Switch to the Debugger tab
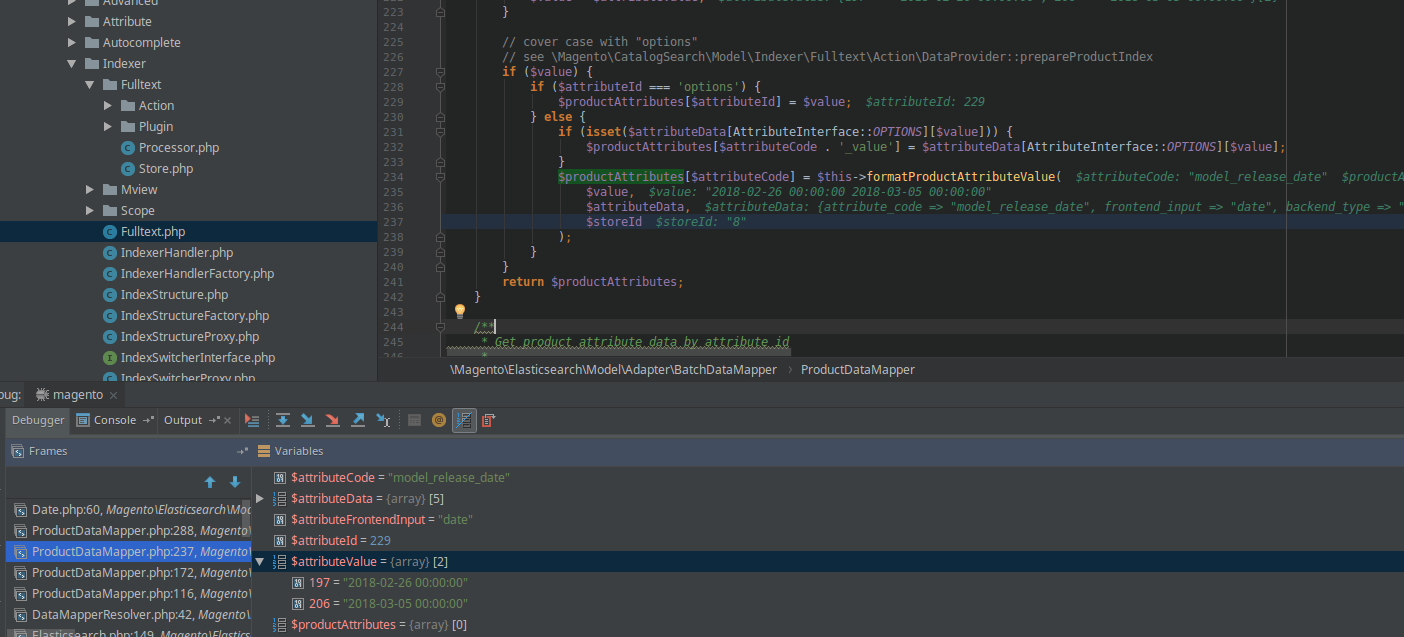This screenshot has height=637, width=1404. click(x=38, y=420)
